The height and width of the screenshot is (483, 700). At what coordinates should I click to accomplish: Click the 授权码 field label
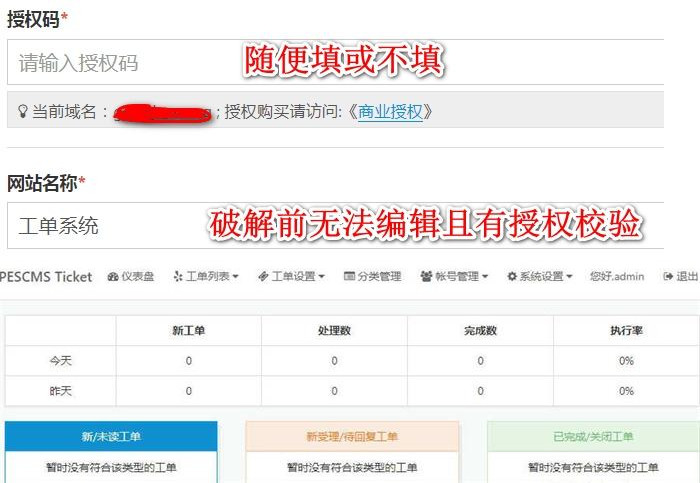coord(33,19)
